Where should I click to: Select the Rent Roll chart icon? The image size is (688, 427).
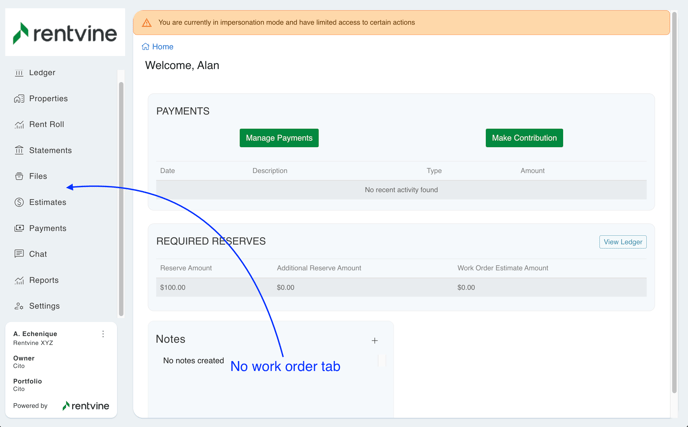point(19,125)
